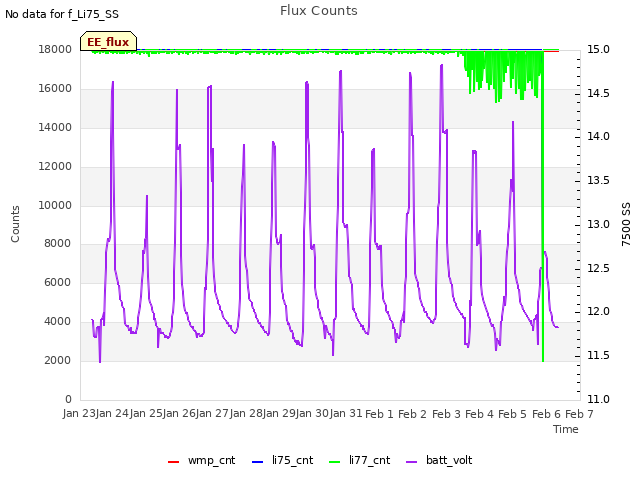Screen dimensions: 640x480
Task: Click the Jan 31 x-axis tick label
Action: click(x=346, y=413)
